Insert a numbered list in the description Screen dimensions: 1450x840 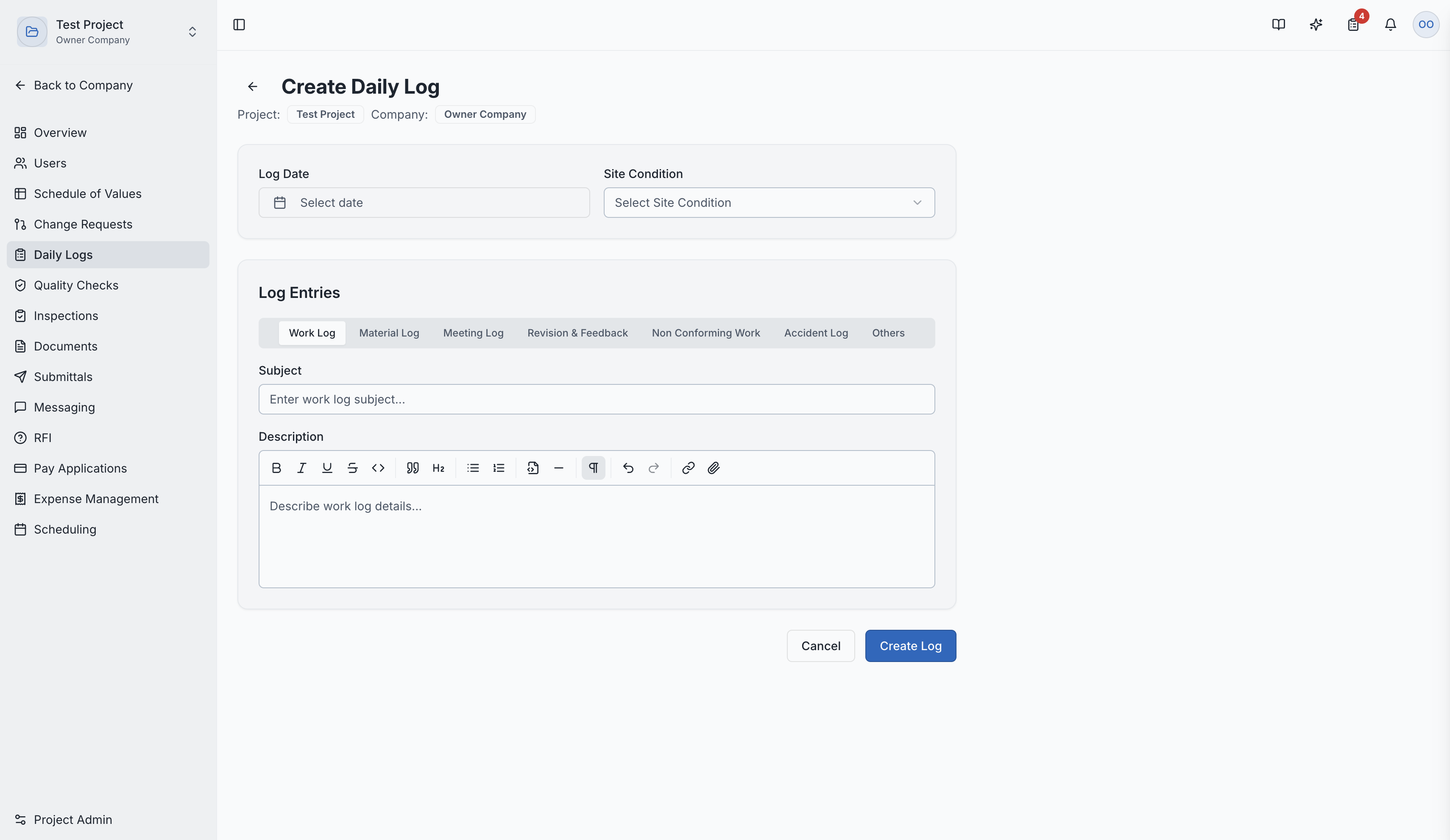coord(499,468)
